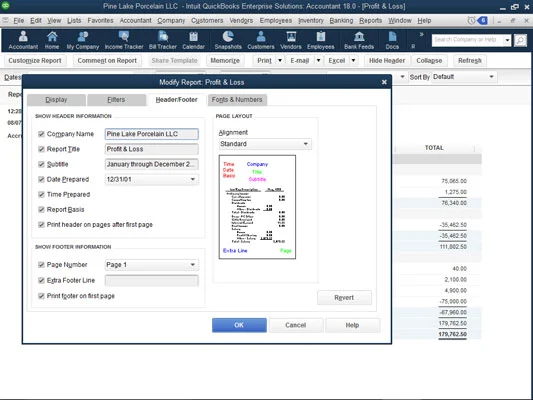This screenshot has width=533, height=400.
Task: Click the Revert button
Action: (x=344, y=297)
